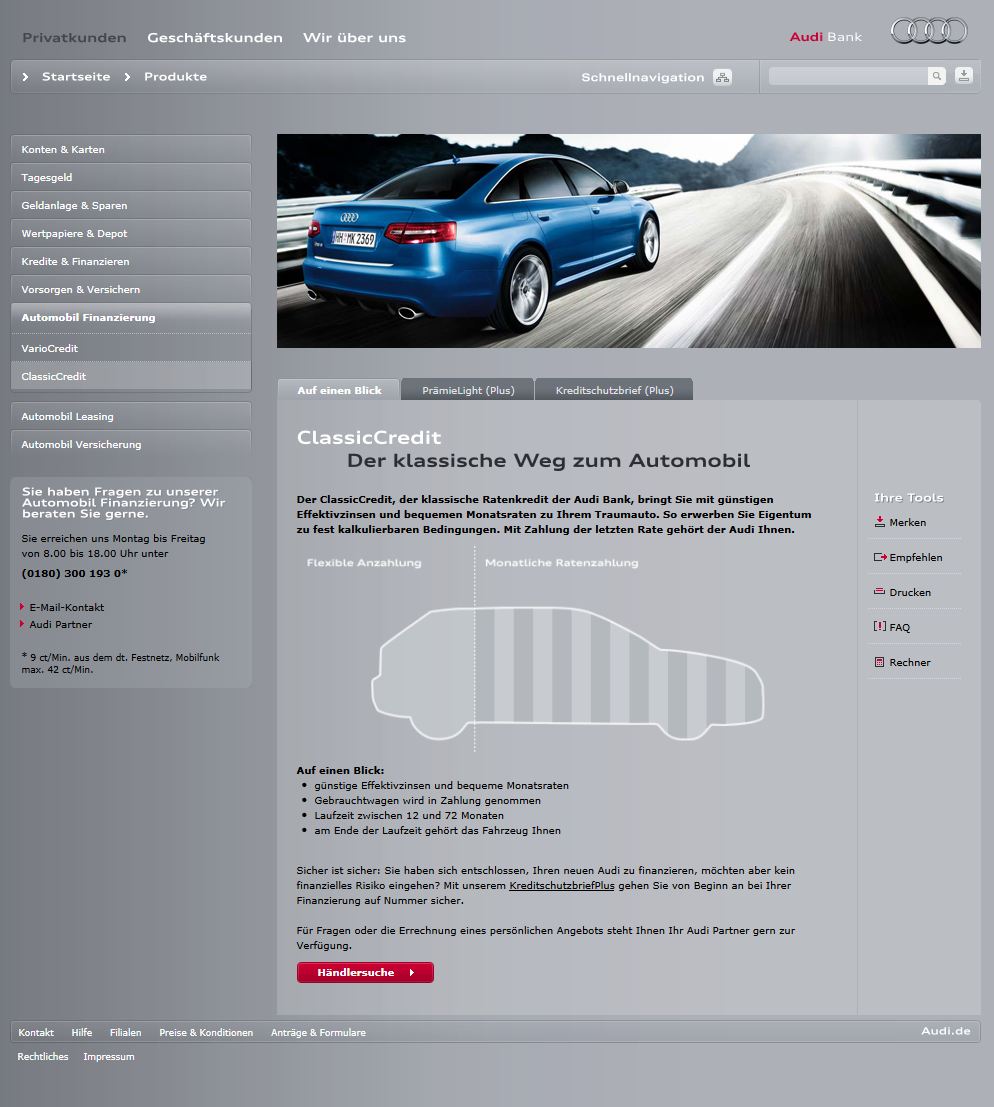Click the Empfehlen share icon
Image resolution: width=994 pixels, height=1107 pixels.
click(880, 557)
